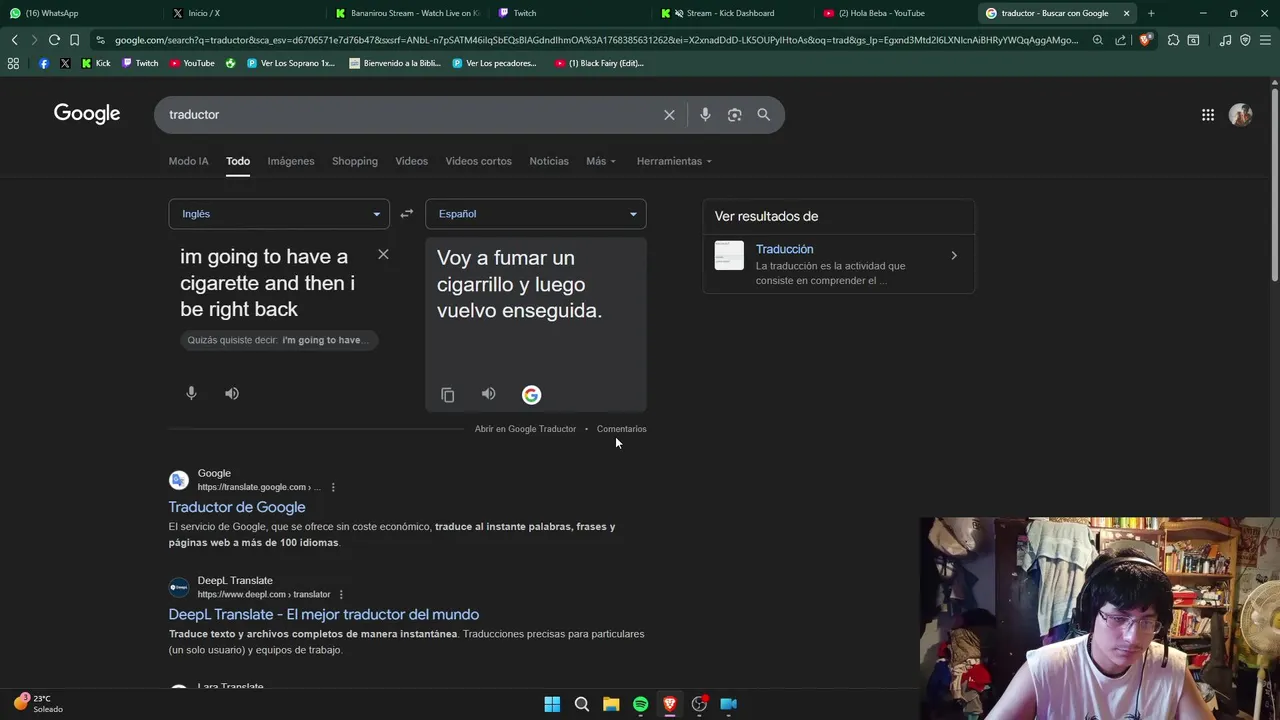Select the Todo results tab
Image resolution: width=1280 pixels, height=720 pixels.
pyautogui.click(x=238, y=161)
